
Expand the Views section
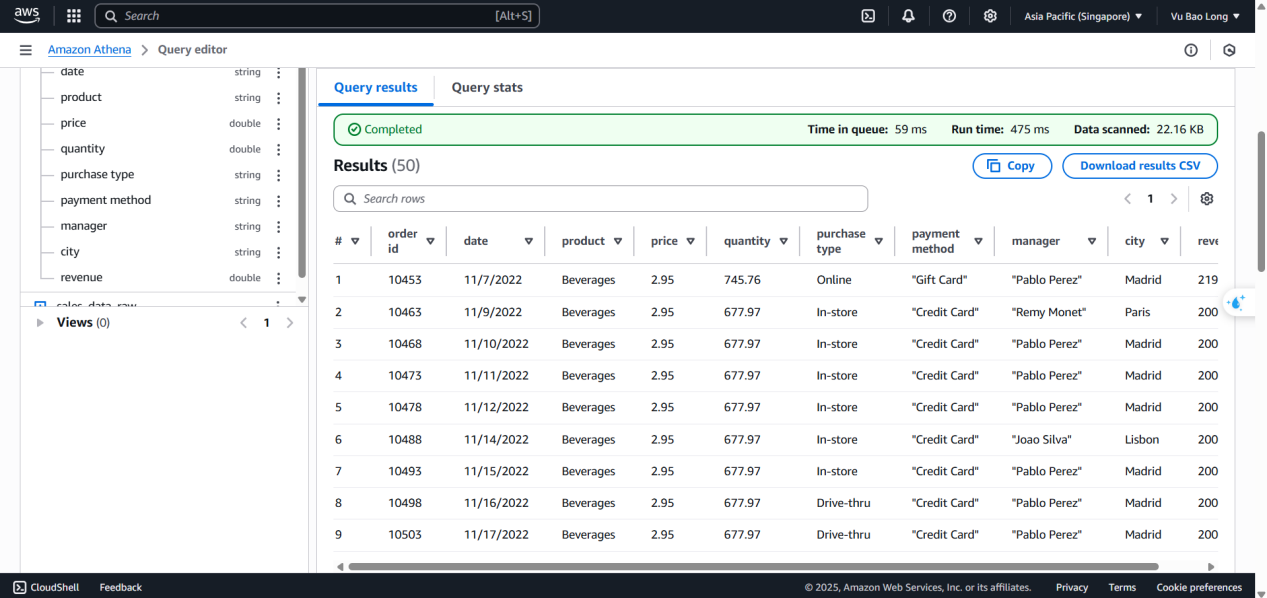(40, 323)
